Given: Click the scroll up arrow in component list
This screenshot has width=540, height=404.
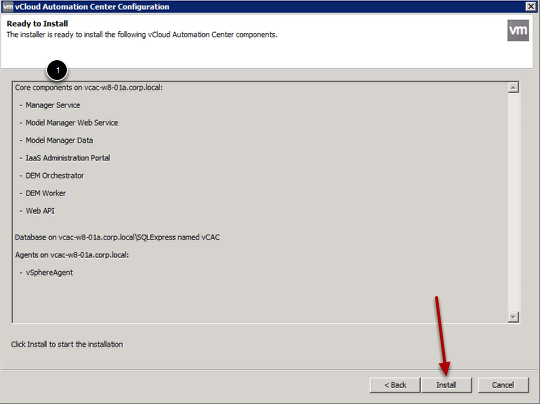Looking at the screenshot, I should pos(513,87).
